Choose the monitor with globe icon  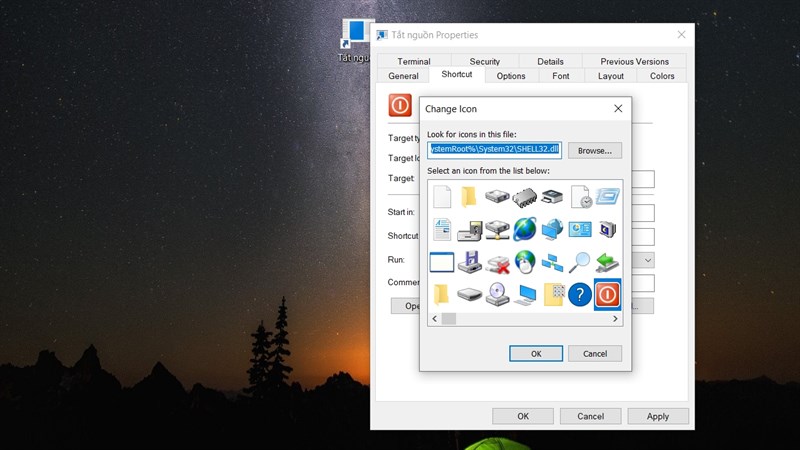pyautogui.click(x=552, y=230)
